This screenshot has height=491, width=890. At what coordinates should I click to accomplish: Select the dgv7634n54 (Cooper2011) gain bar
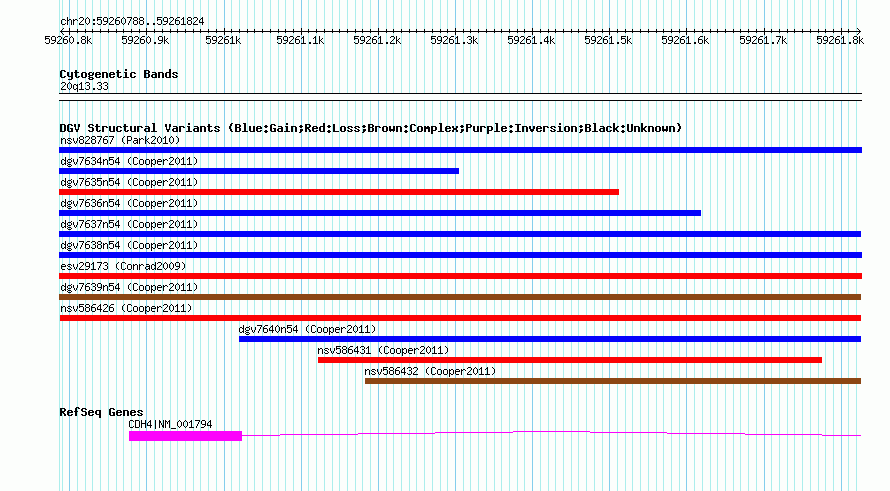(259, 171)
